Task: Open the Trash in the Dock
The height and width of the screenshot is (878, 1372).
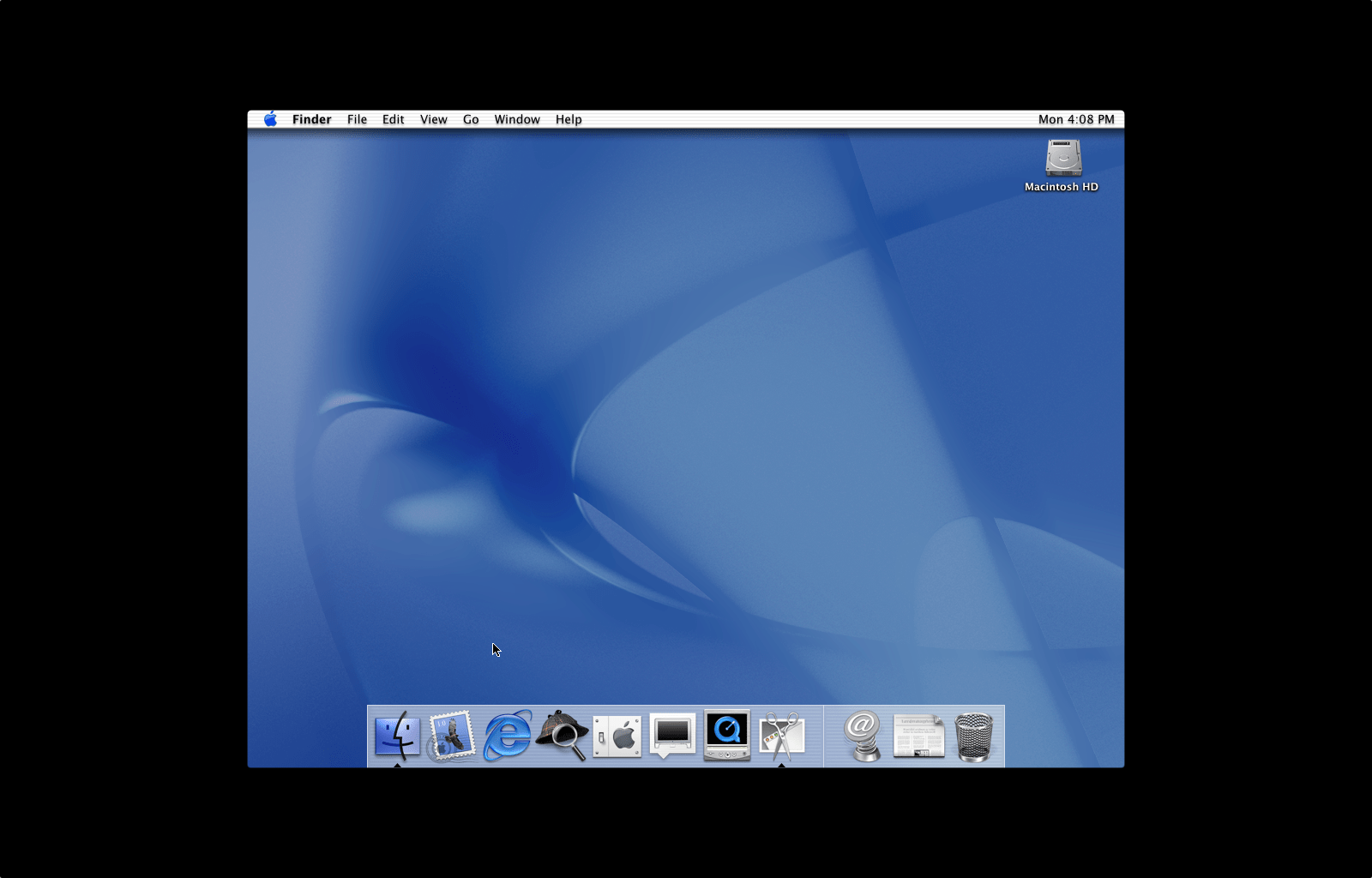Action: coord(974,737)
